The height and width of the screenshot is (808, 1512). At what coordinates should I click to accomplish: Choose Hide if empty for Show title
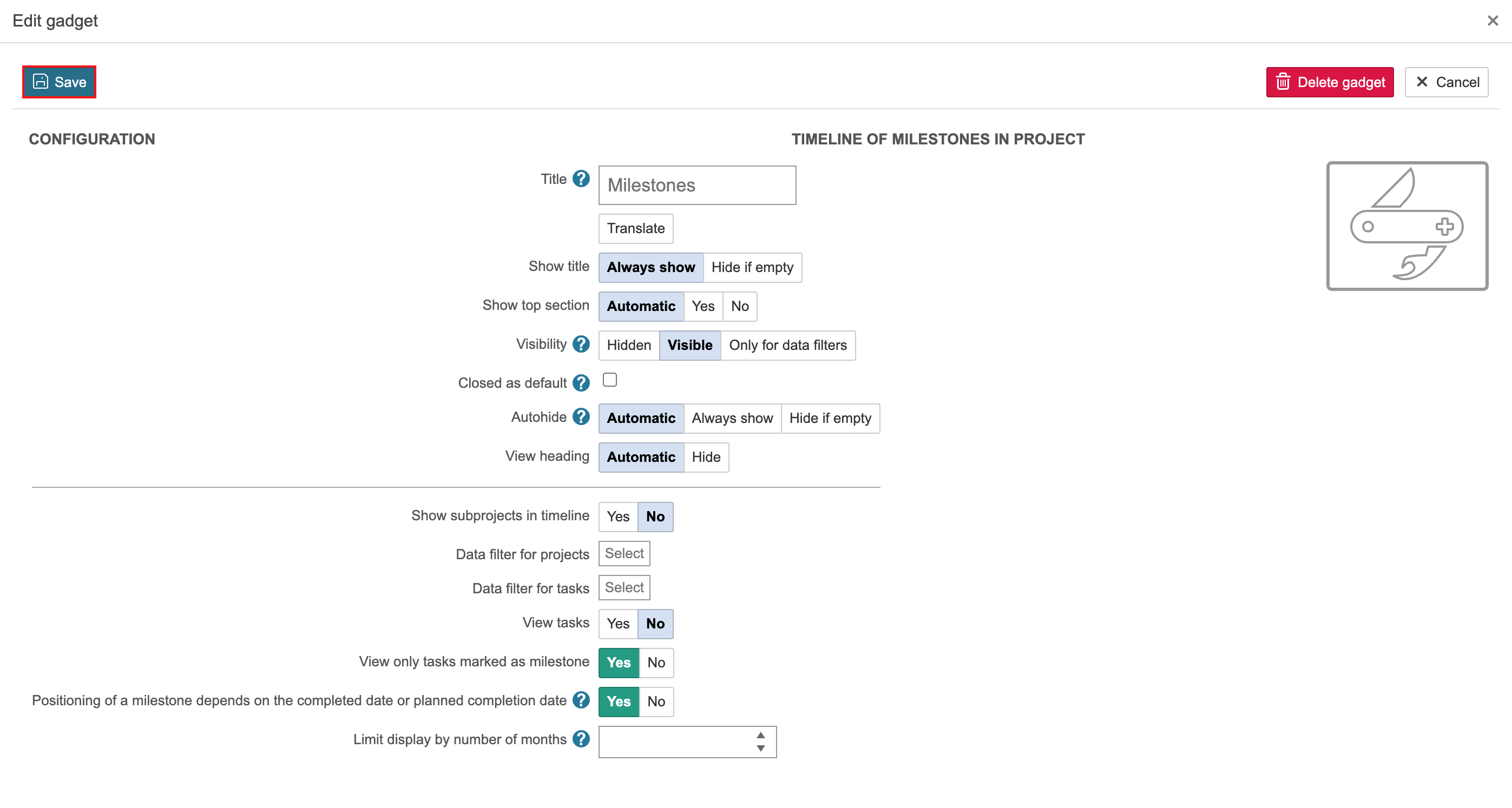(x=752, y=268)
